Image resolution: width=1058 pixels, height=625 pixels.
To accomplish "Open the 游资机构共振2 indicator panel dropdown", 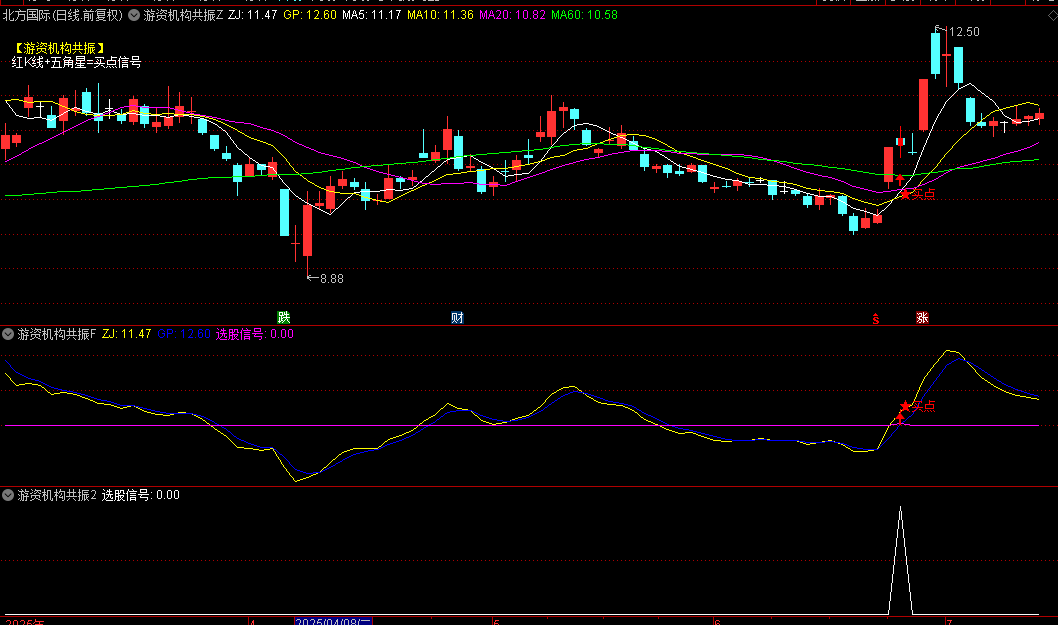I will tap(9, 495).
